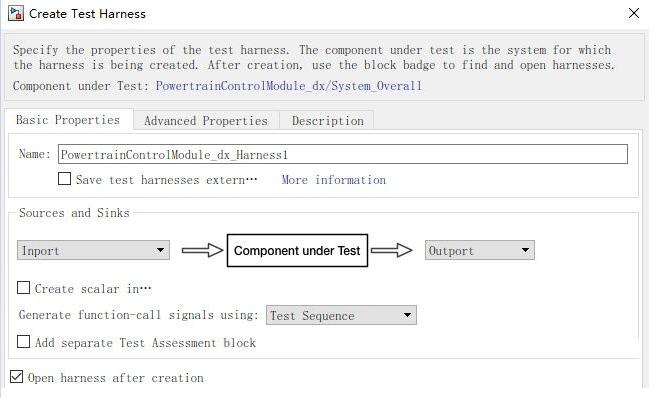
Task: Enable Save test harnesses externally checkbox
Action: click(65, 179)
